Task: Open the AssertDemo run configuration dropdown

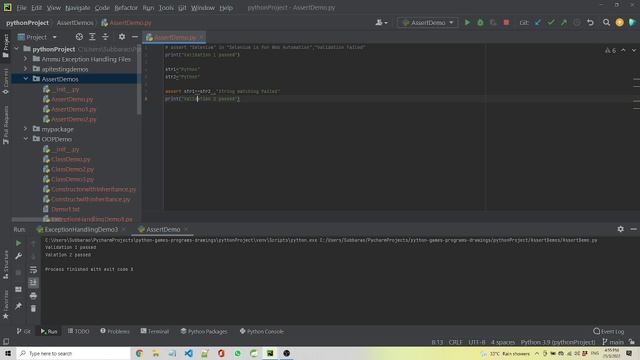Action: tap(427, 23)
